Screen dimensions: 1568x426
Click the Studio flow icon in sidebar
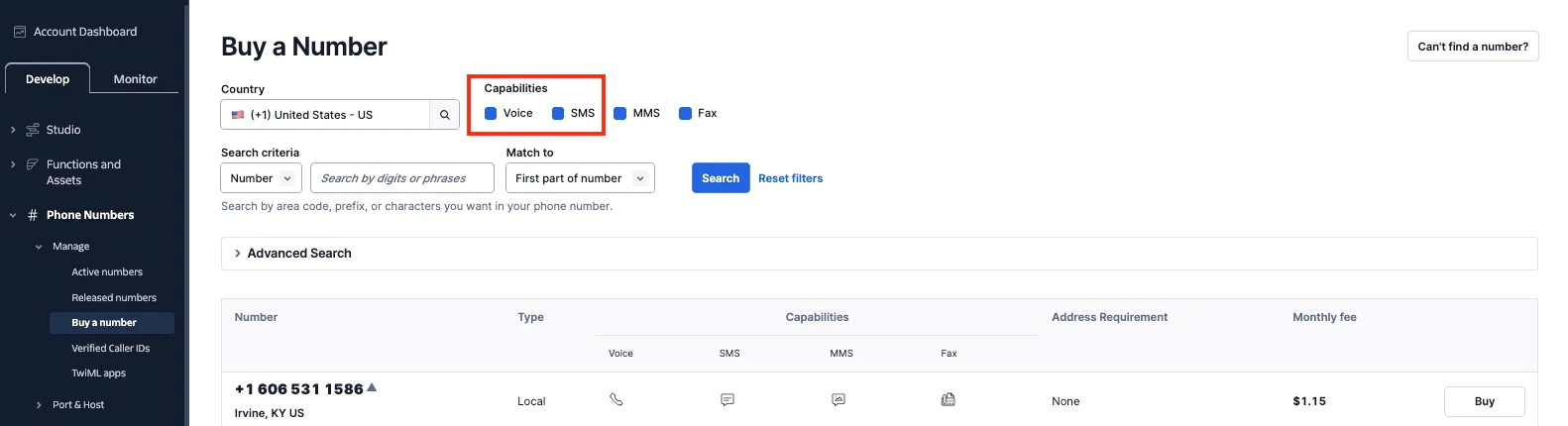coord(33,130)
